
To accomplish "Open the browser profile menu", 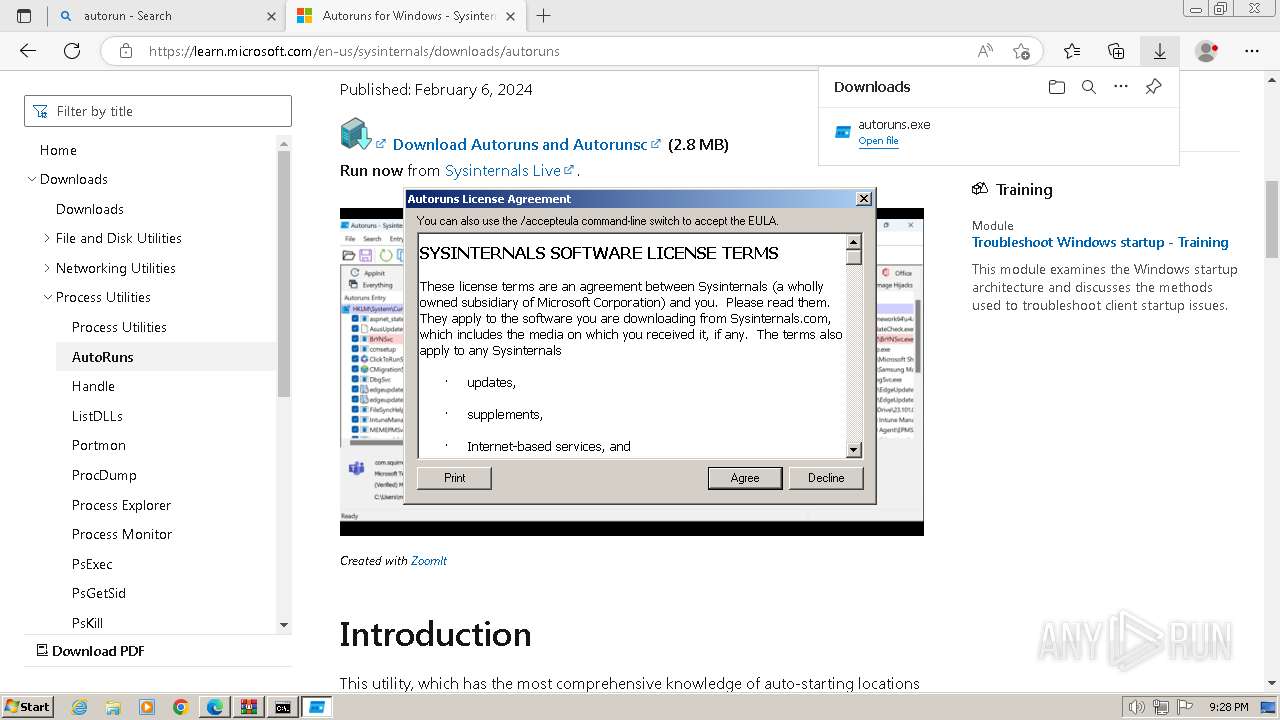I will click(x=1207, y=51).
